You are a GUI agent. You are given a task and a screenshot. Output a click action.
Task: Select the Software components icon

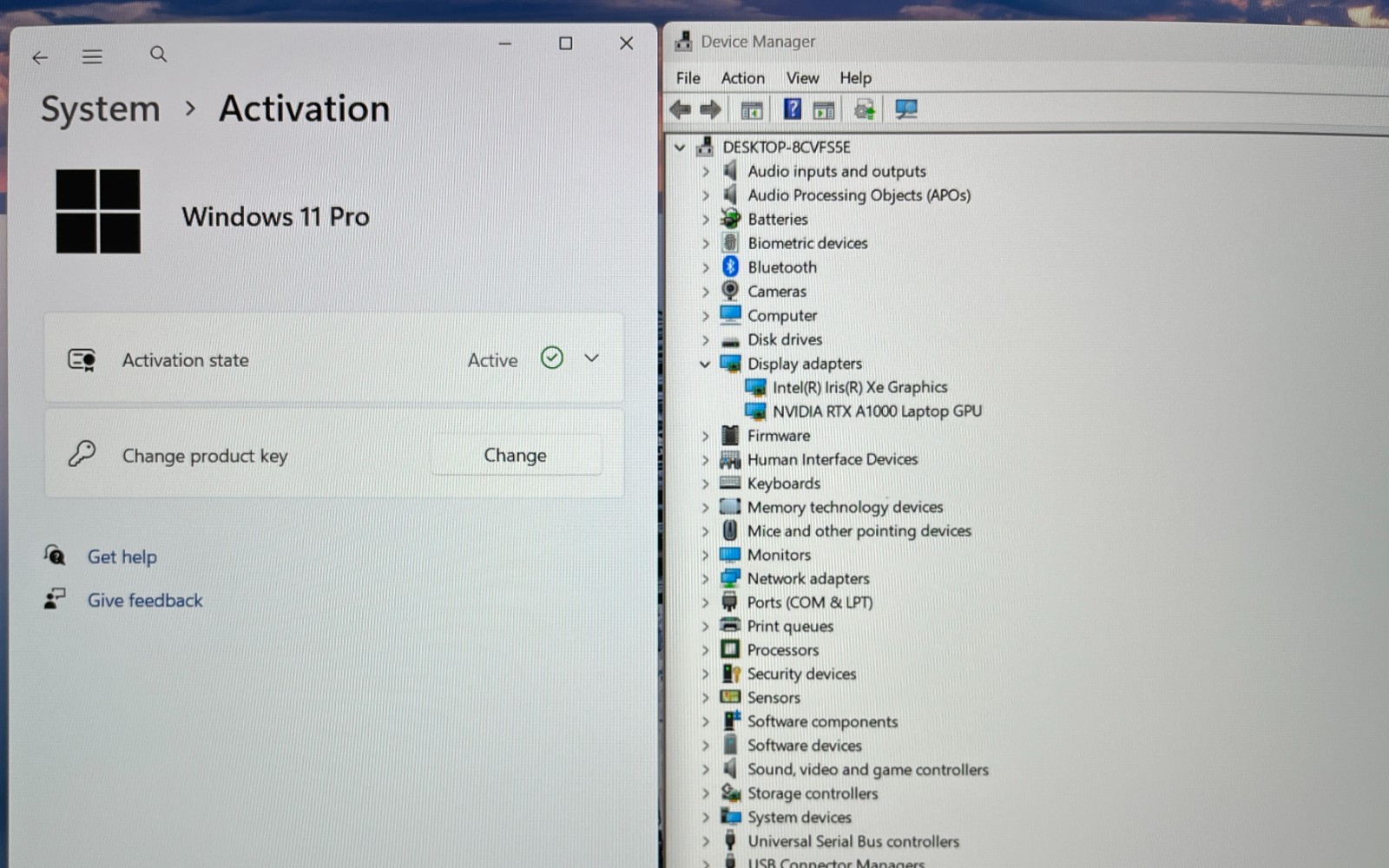tap(731, 720)
